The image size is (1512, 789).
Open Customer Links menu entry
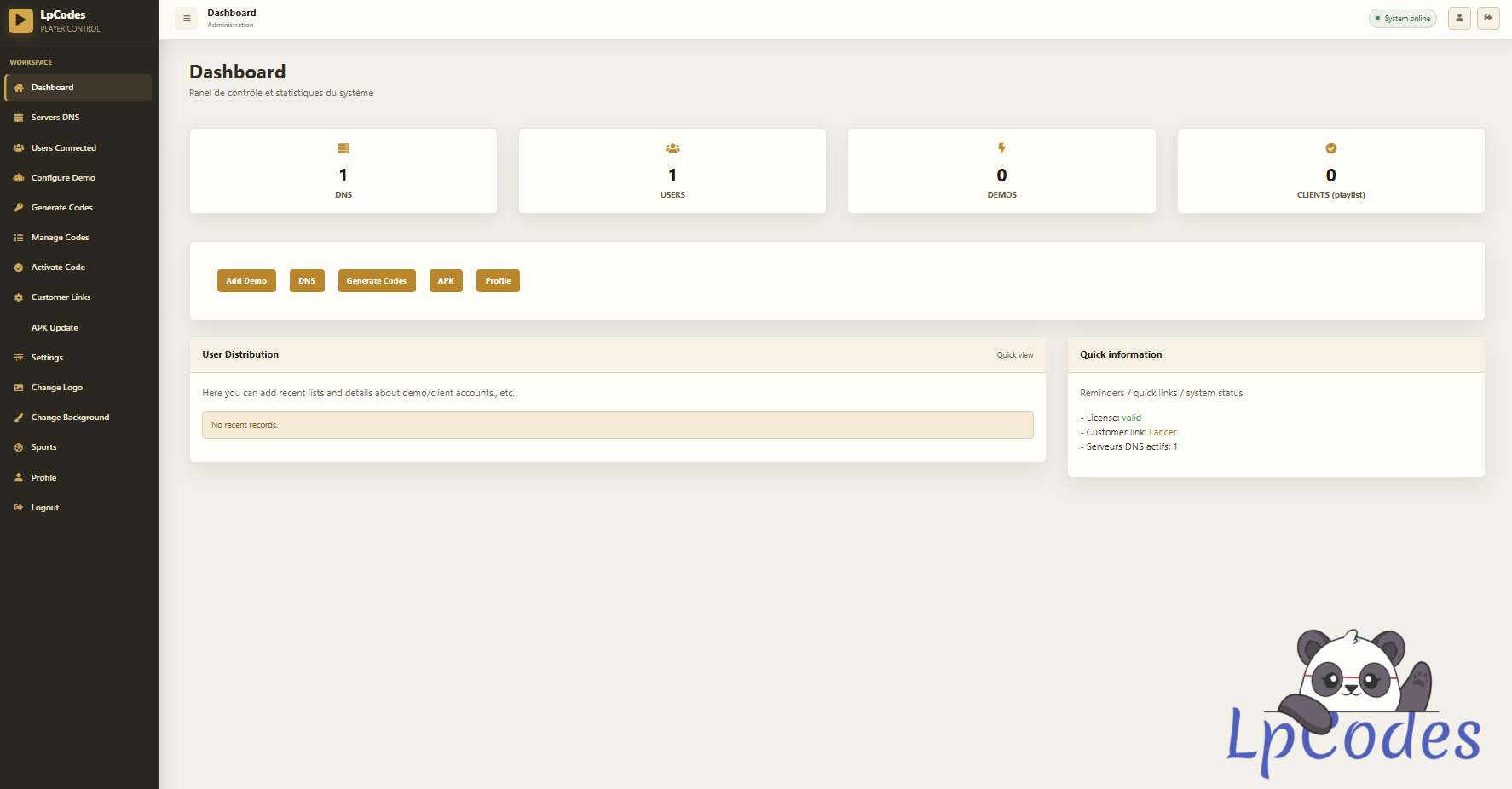point(78,297)
